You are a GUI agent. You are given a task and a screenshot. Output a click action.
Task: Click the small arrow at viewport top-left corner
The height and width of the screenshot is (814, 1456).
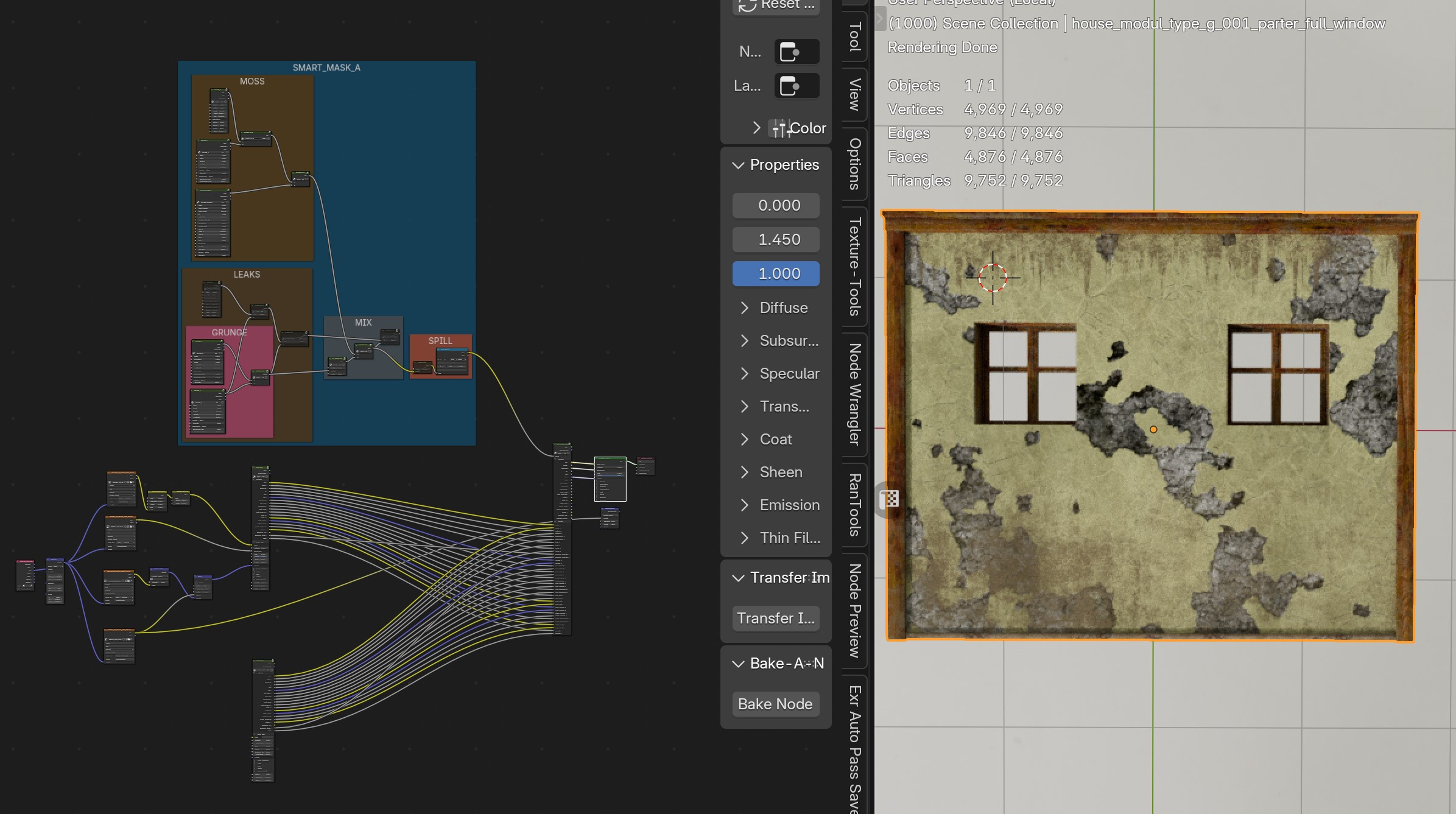(x=879, y=18)
